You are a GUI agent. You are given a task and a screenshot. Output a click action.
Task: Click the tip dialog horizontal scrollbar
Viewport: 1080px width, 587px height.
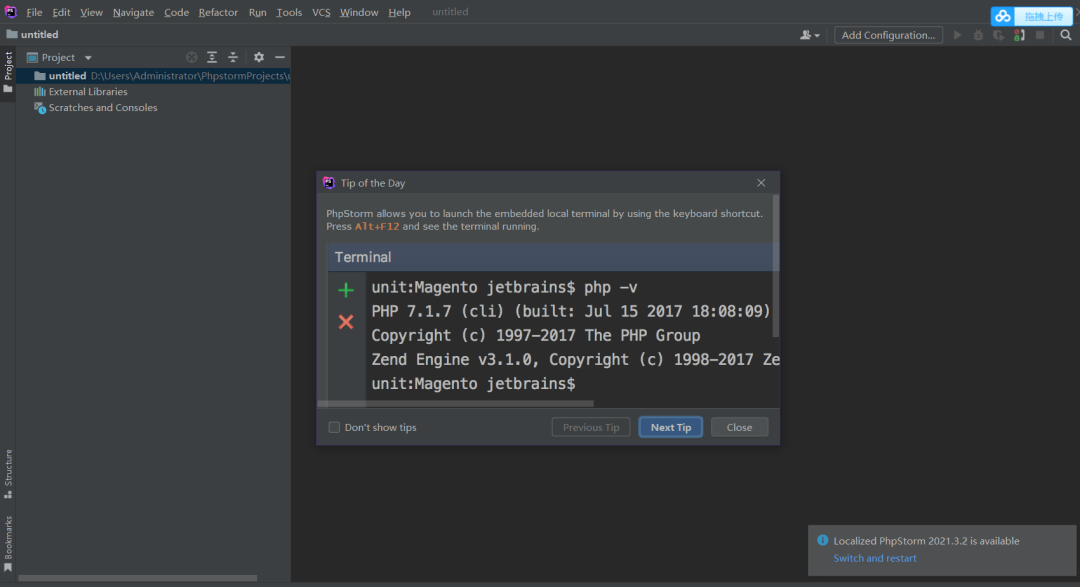[x=455, y=404]
